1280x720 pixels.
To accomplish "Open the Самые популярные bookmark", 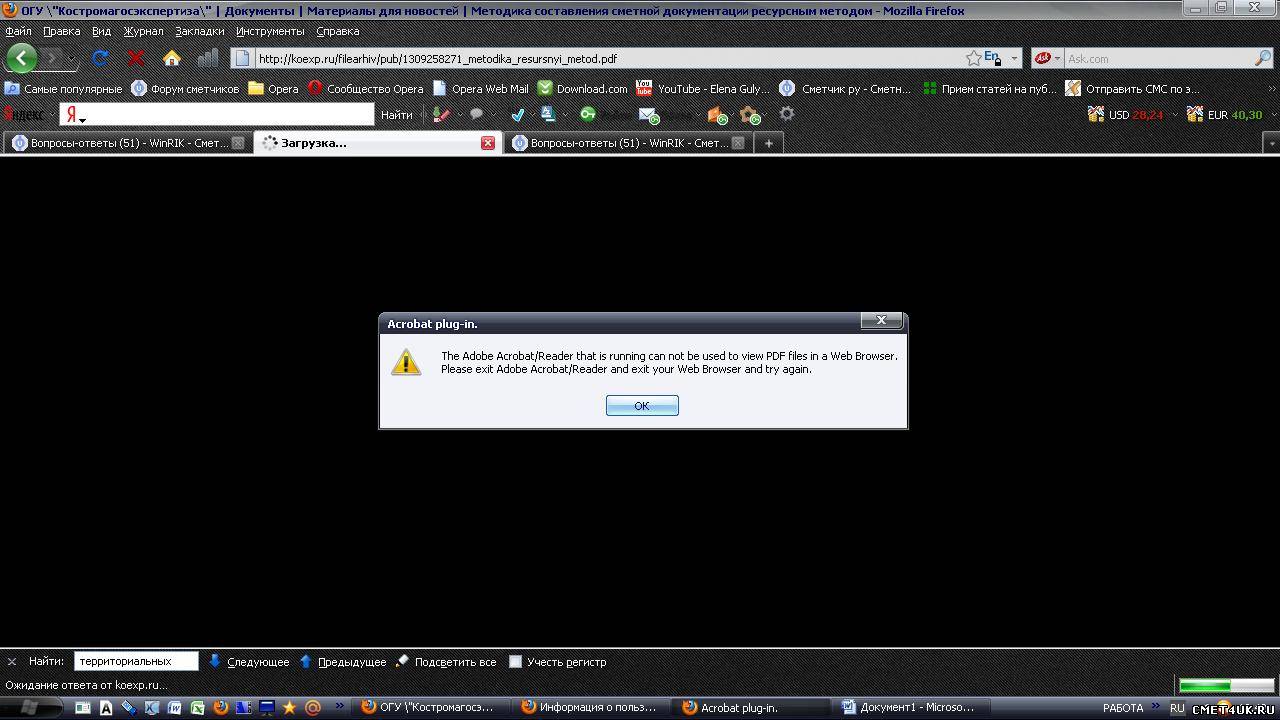I will coord(63,88).
